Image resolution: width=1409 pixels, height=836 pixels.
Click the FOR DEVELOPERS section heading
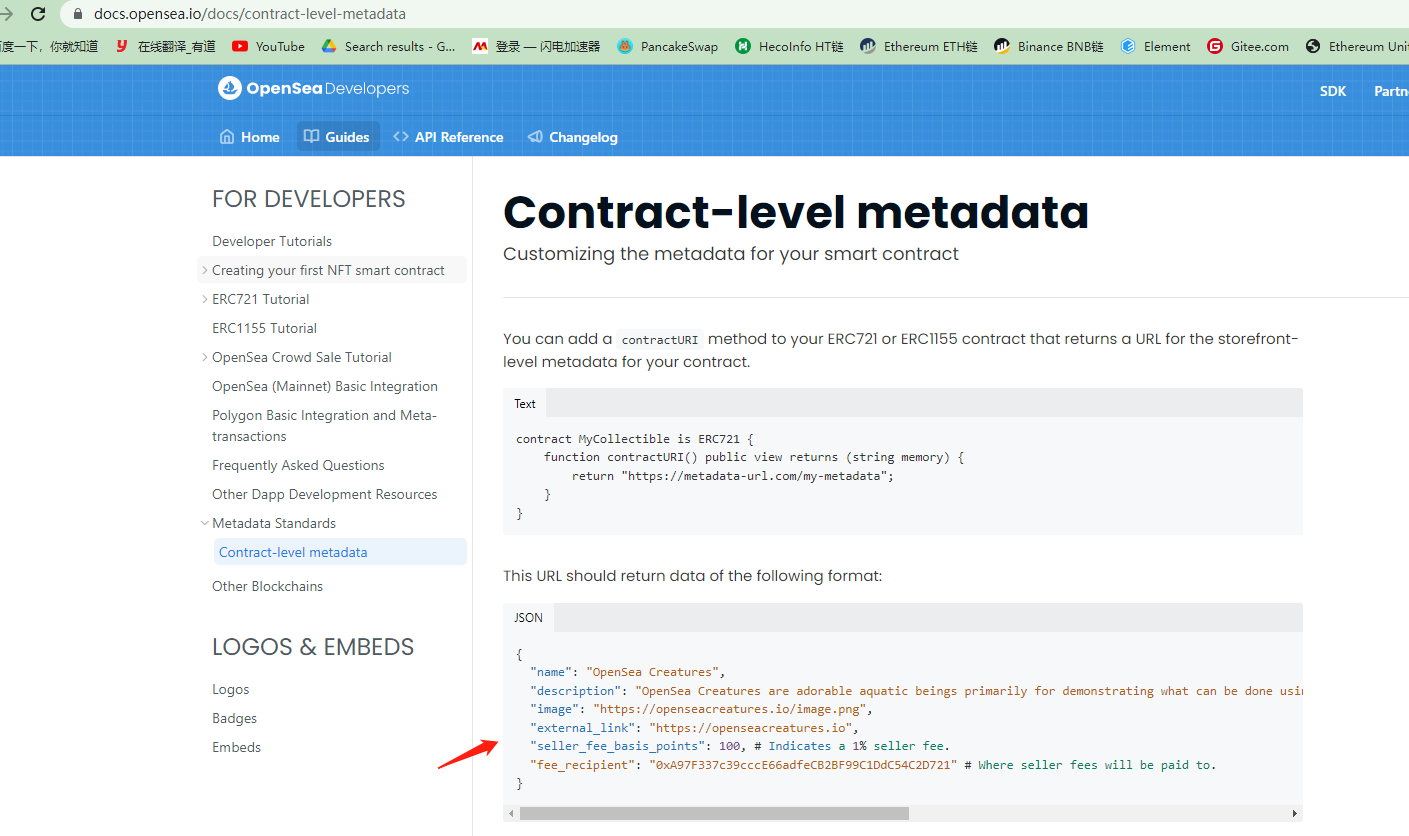click(x=309, y=199)
